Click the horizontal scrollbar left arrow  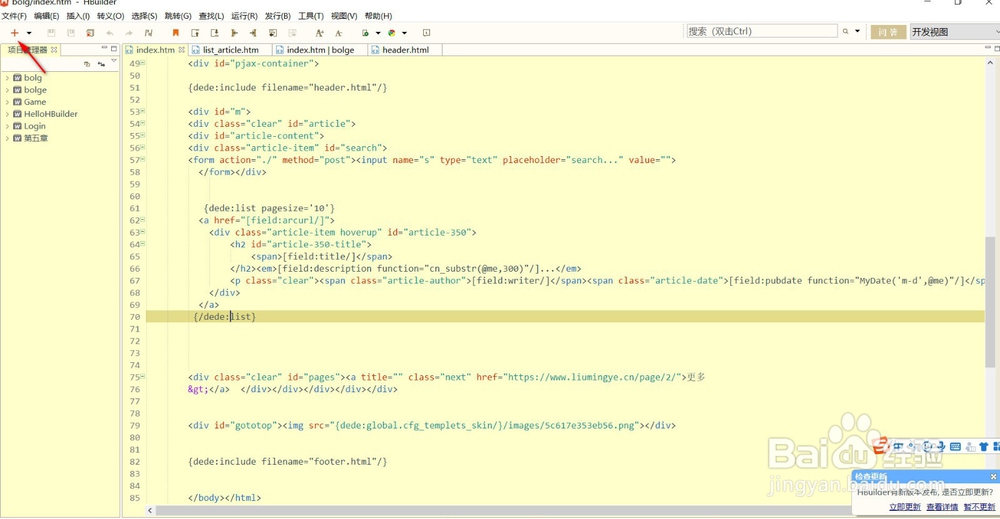coord(151,511)
